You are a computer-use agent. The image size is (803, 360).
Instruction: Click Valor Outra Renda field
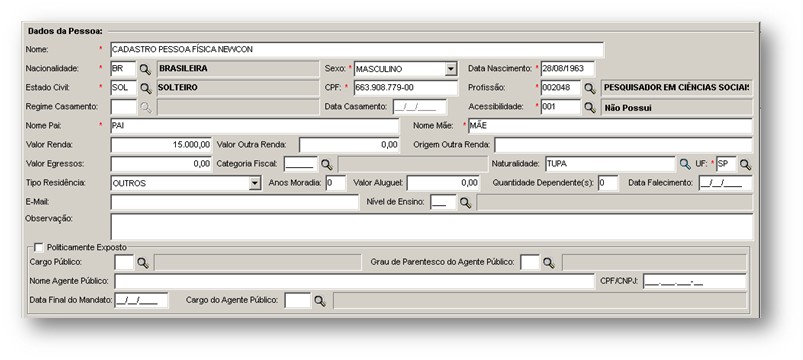tap(349, 145)
